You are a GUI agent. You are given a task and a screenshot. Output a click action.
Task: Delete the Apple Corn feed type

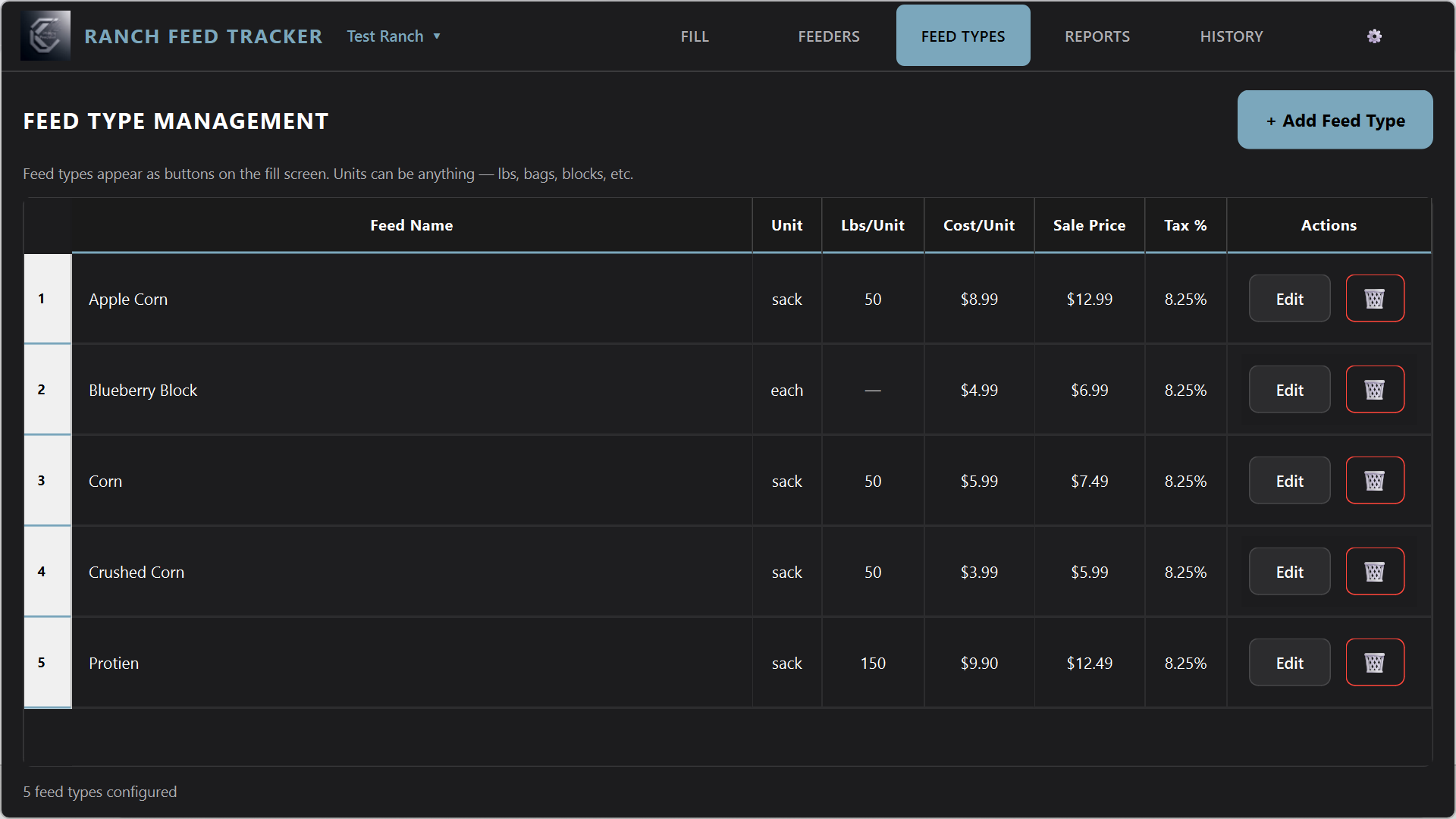point(1375,298)
